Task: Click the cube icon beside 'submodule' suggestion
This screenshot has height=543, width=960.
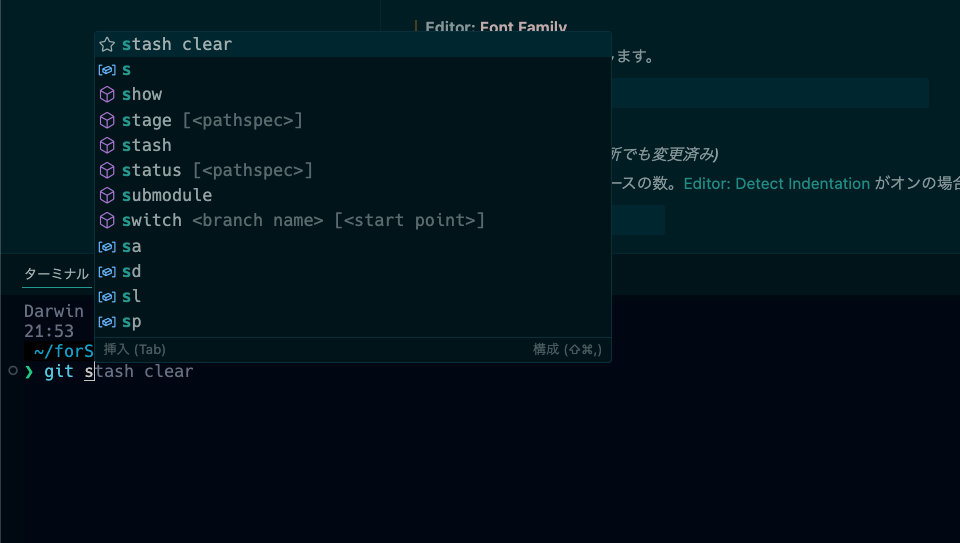Action: click(107, 196)
